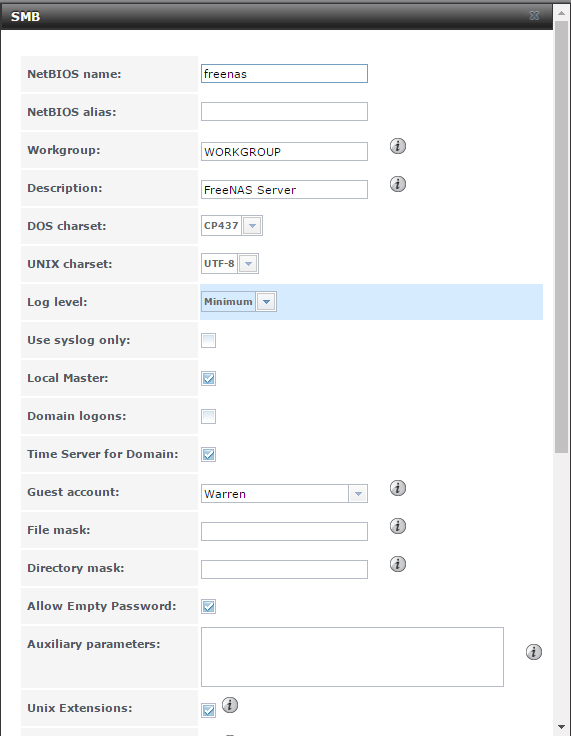Viewport: 571px width, 736px height.
Task: Show help info for Description field
Action: click(x=398, y=184)
